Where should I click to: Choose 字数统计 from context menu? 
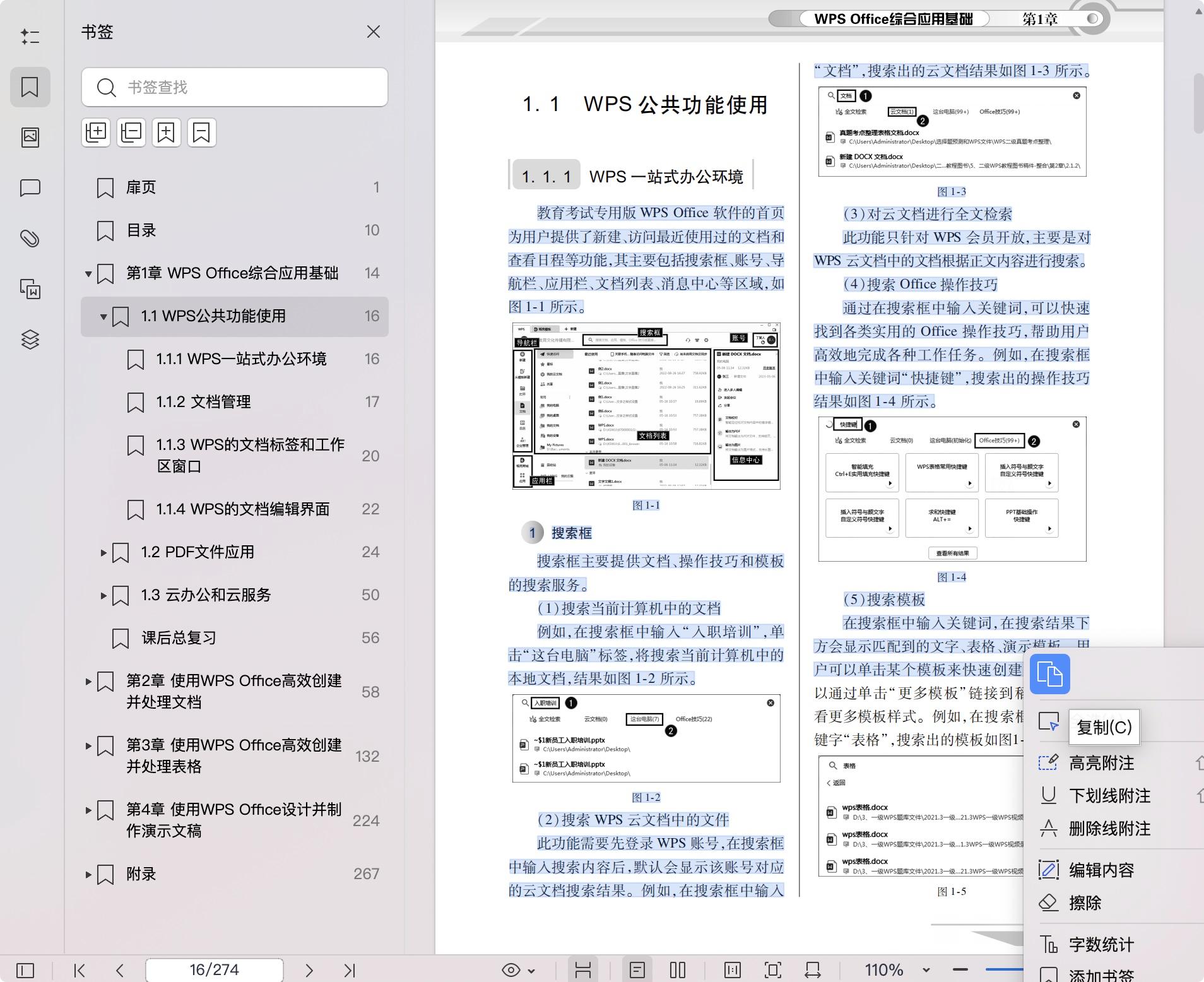click(x=1102, y=945)
